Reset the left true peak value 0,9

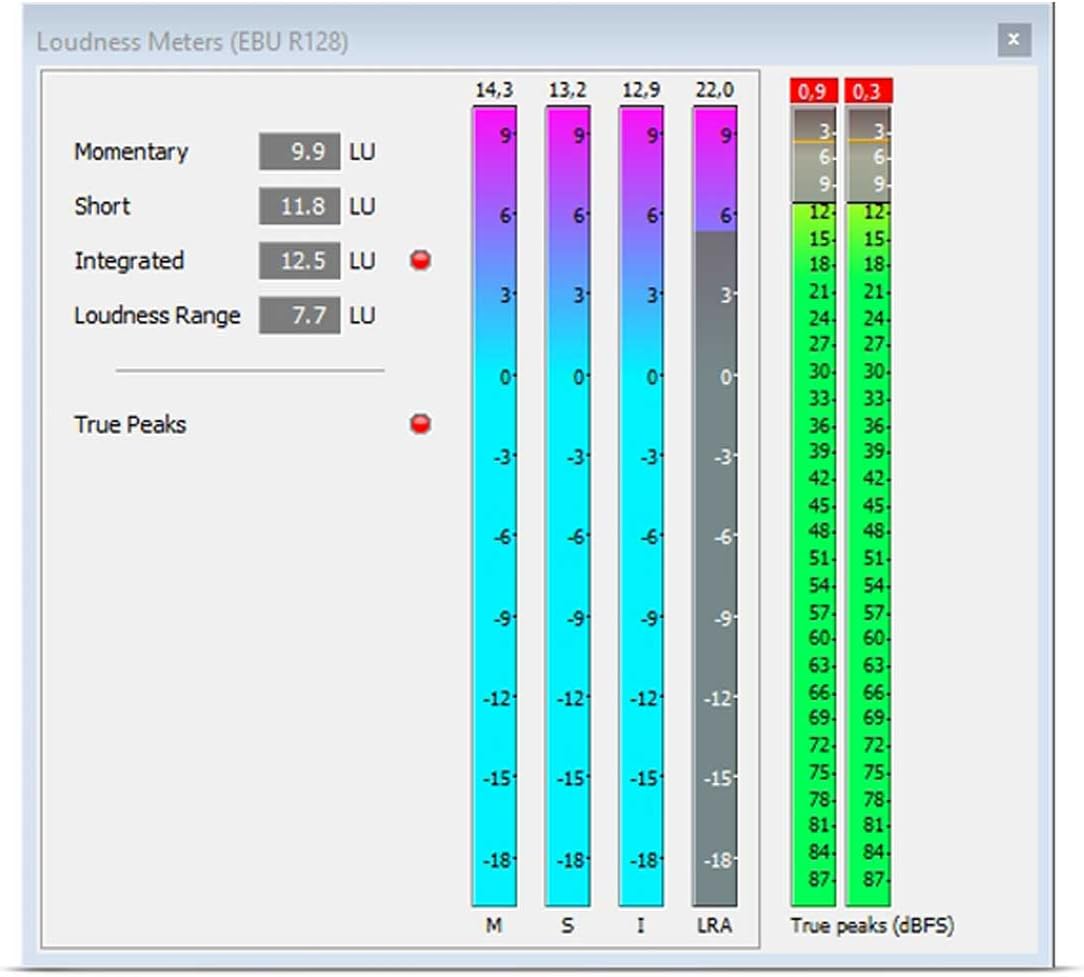[x=816, y=92]
